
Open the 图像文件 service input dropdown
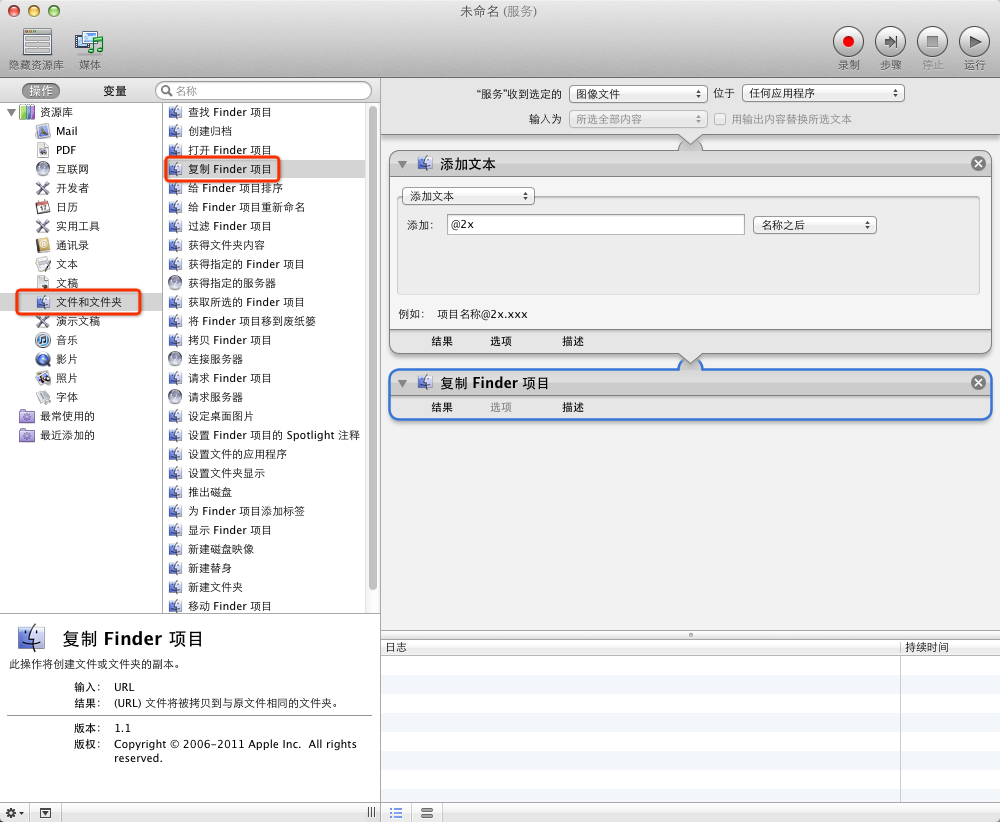pos(638,94)
